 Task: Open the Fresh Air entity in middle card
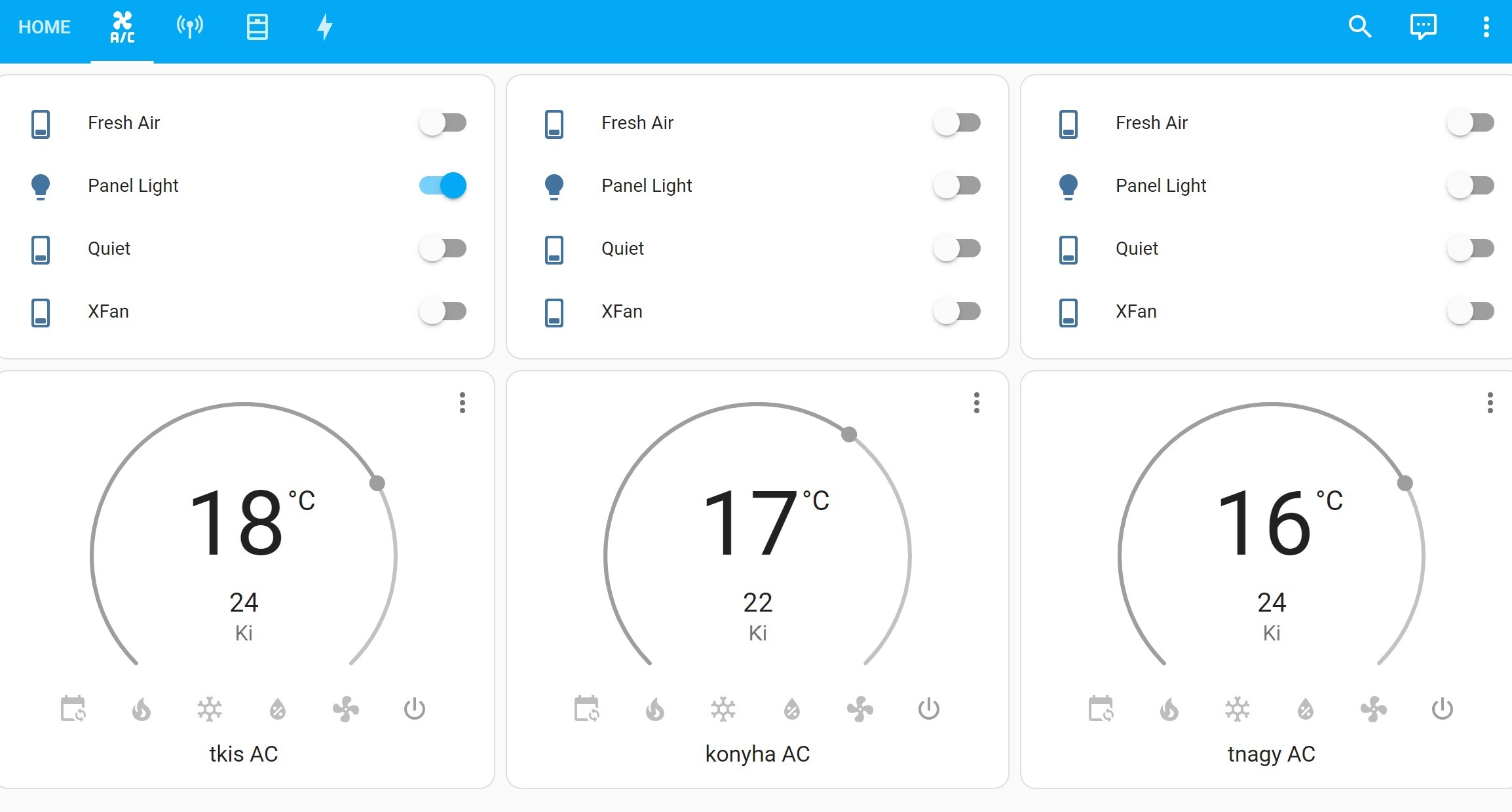point(637,122)
